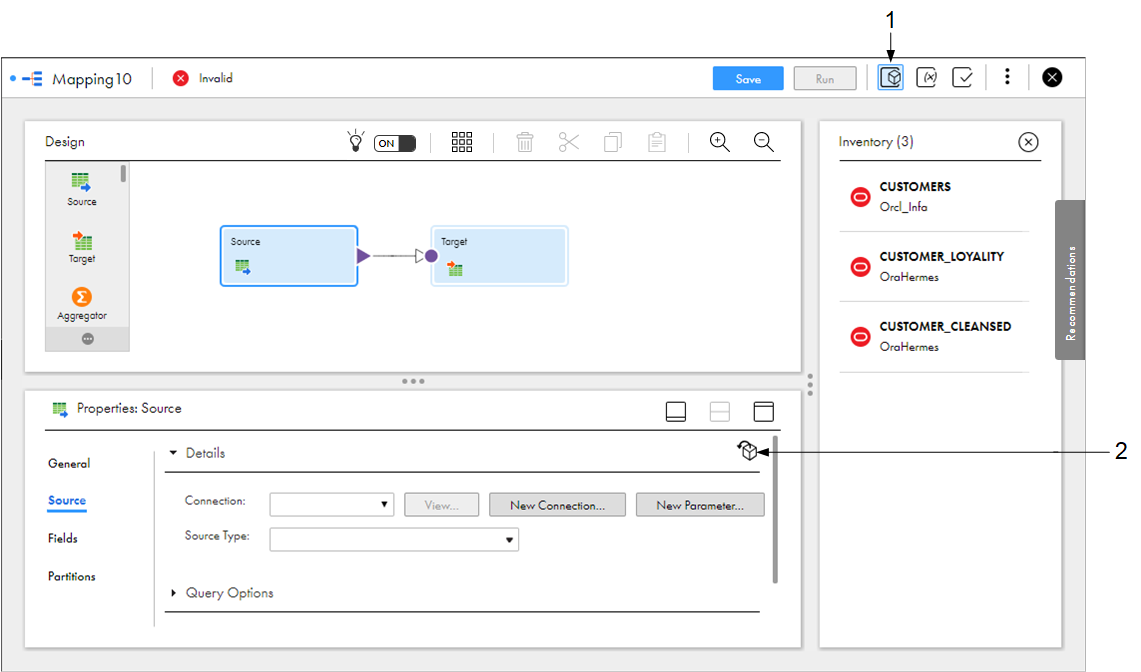Click the Mapping10 title text
The height and width of the screenshot is (672, 1141).
tap(92, 79)
